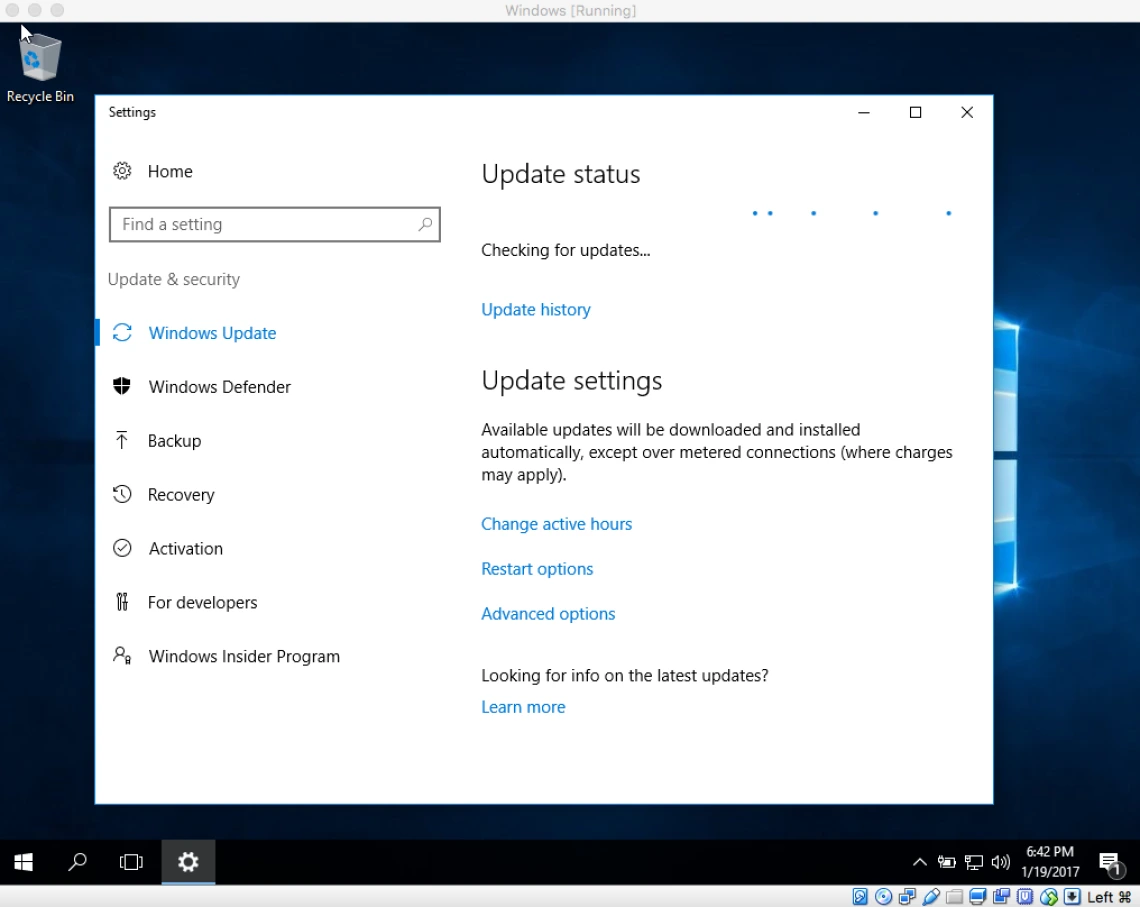The height and width of the screenshot is (907, 1140).
Task: Click the Backup up-arrow icon
Action: click(x=122, y=440)
